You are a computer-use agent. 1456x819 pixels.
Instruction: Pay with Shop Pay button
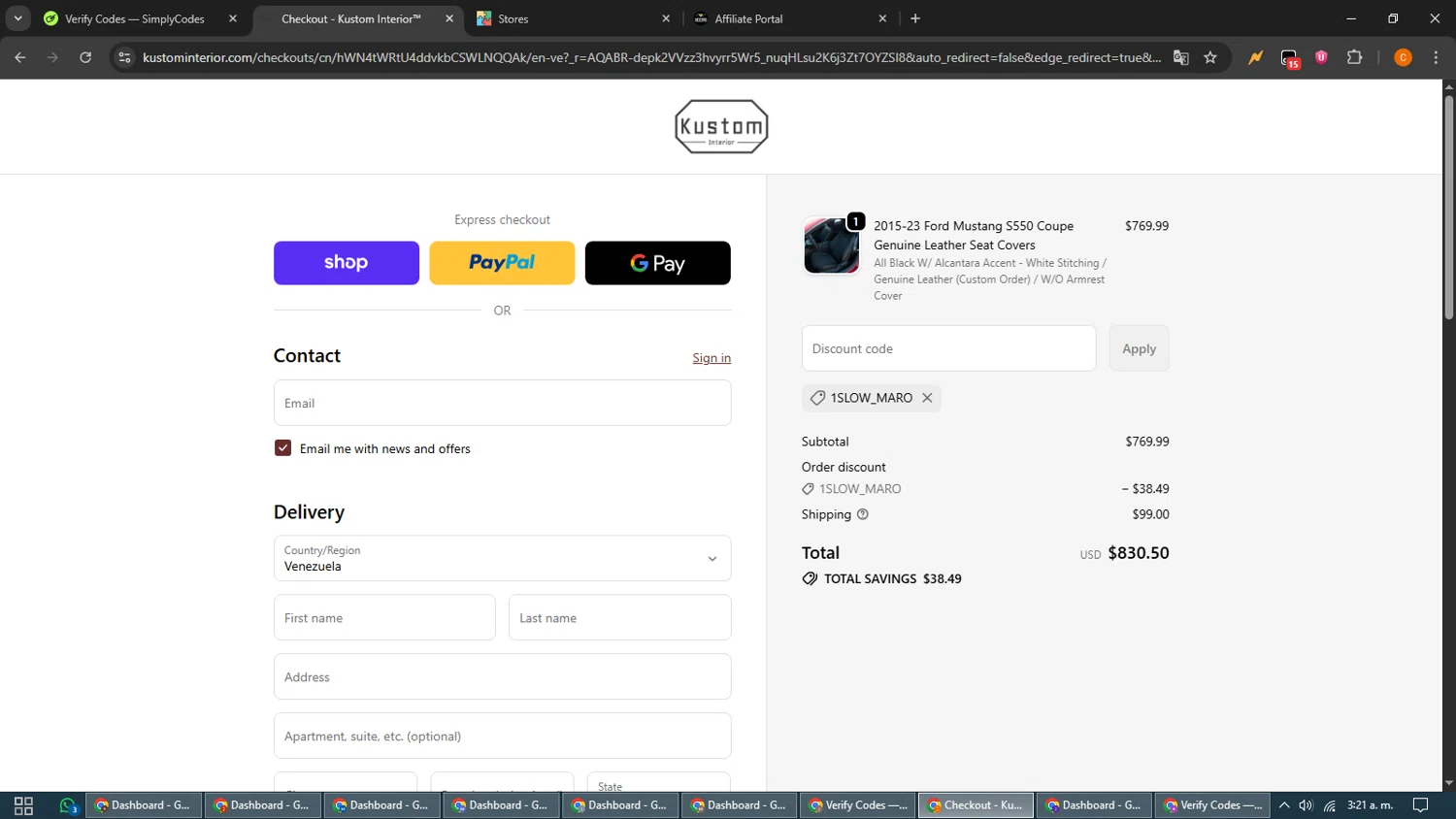tap(347, 263)
